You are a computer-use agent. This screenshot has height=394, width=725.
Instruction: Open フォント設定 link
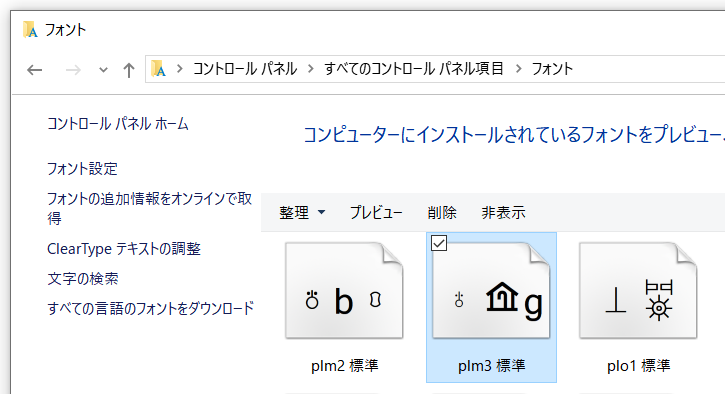pyautogui.click(x=82, y=169)
